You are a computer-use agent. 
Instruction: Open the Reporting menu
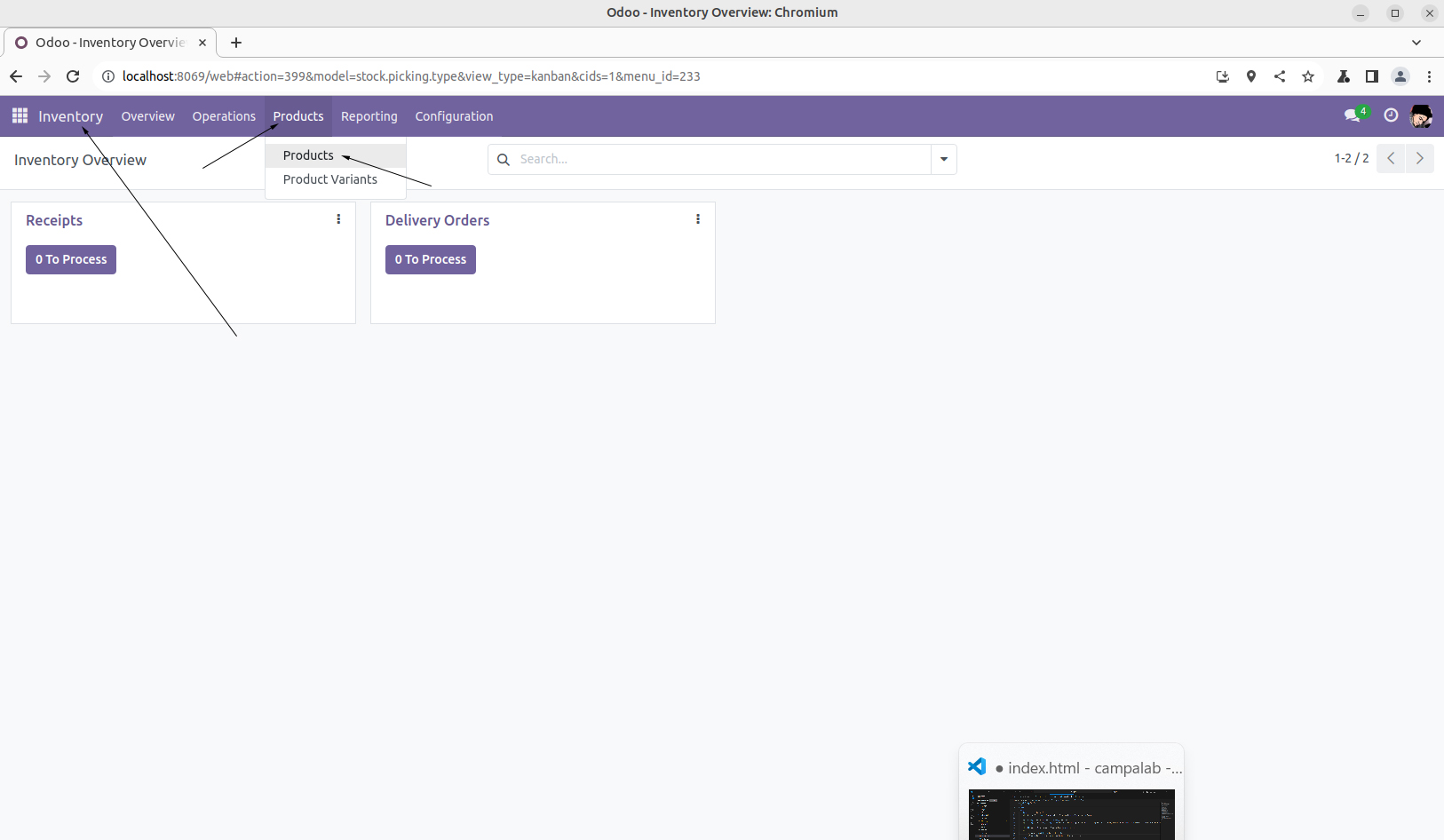click(x=369, y=116)
